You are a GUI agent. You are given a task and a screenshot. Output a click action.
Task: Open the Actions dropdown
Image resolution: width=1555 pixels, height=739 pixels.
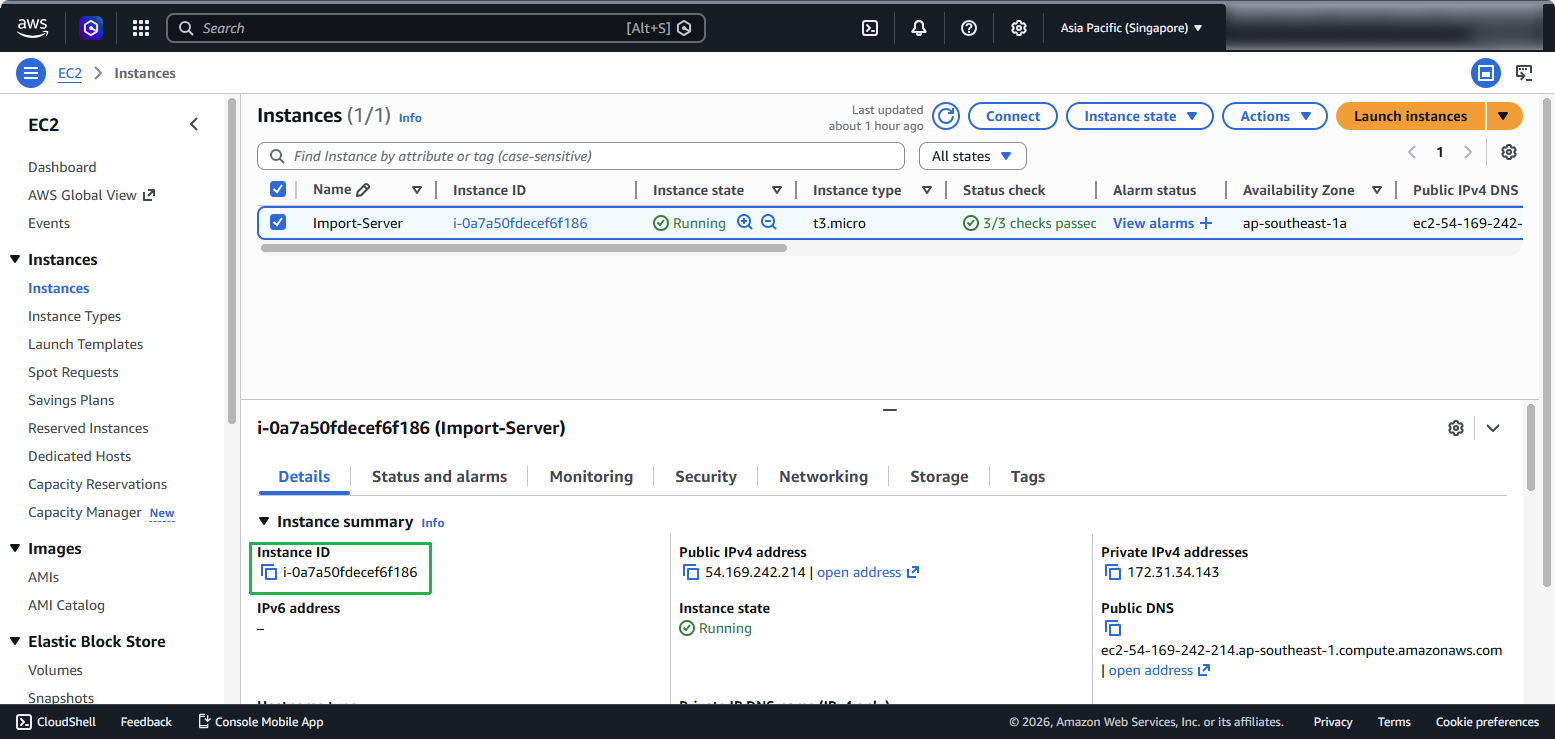pos(1275,116)
